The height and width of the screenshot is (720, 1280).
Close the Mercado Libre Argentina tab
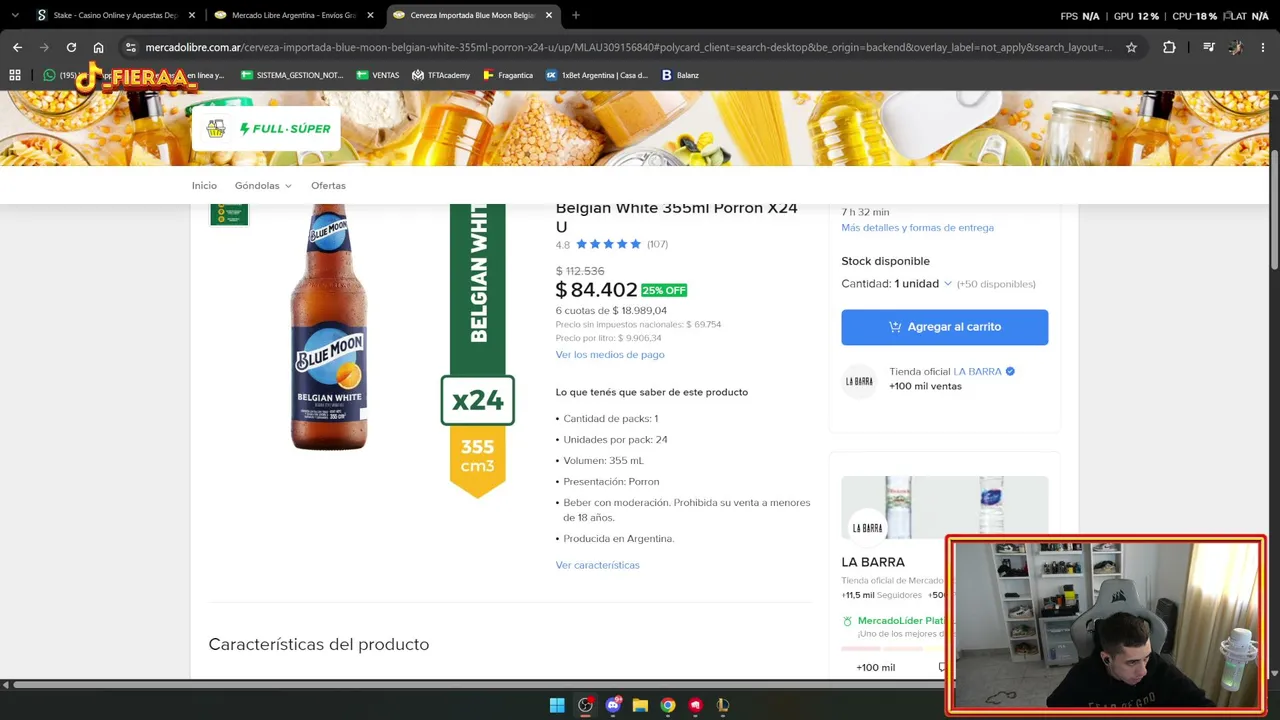tap(370, 15)
